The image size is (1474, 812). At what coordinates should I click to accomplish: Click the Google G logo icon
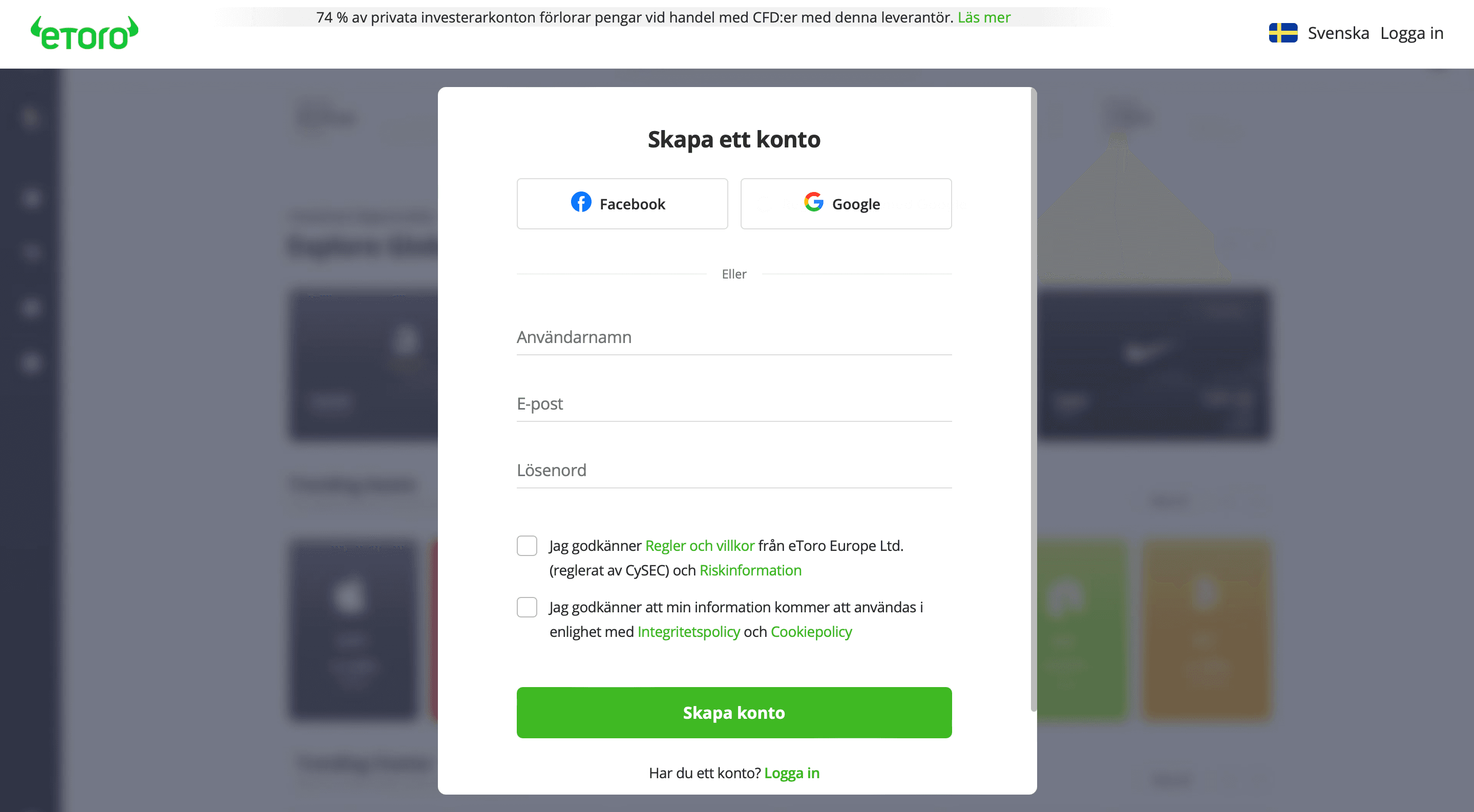813,202
